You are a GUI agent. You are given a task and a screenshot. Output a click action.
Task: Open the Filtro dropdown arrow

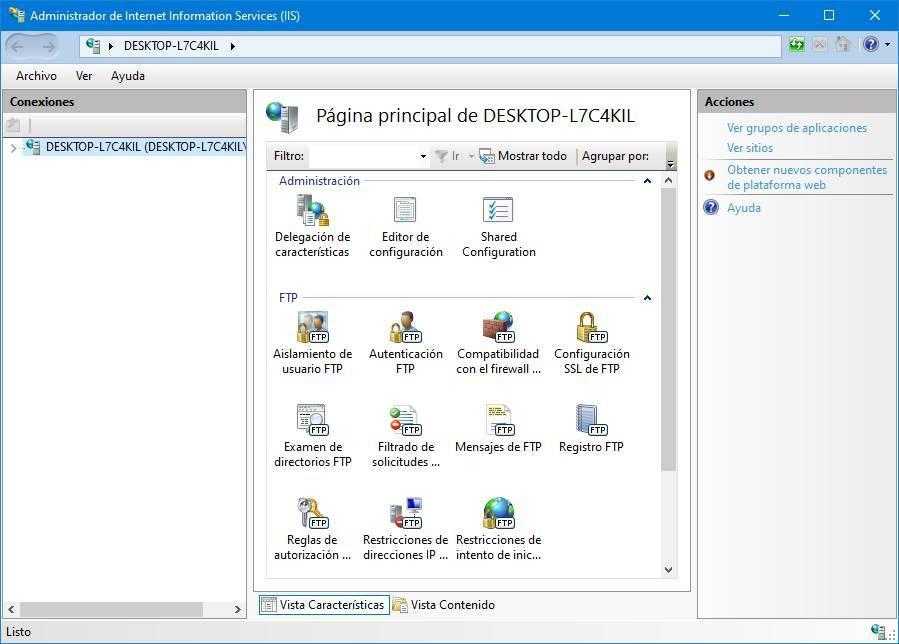(423, 157)
